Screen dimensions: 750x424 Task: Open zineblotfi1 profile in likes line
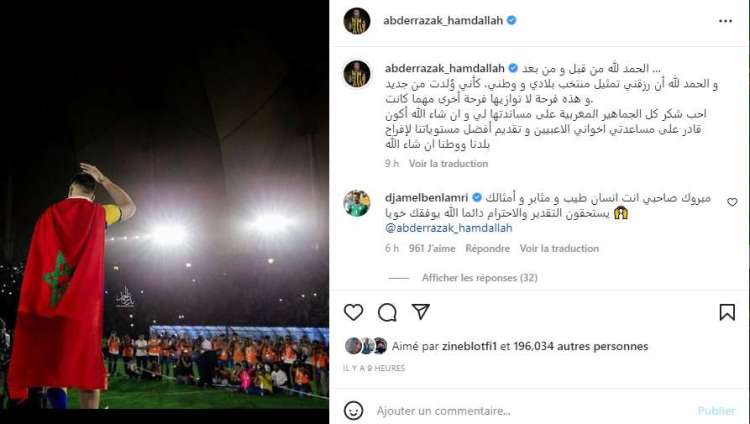pyautogui.click(x=470, y=346)
